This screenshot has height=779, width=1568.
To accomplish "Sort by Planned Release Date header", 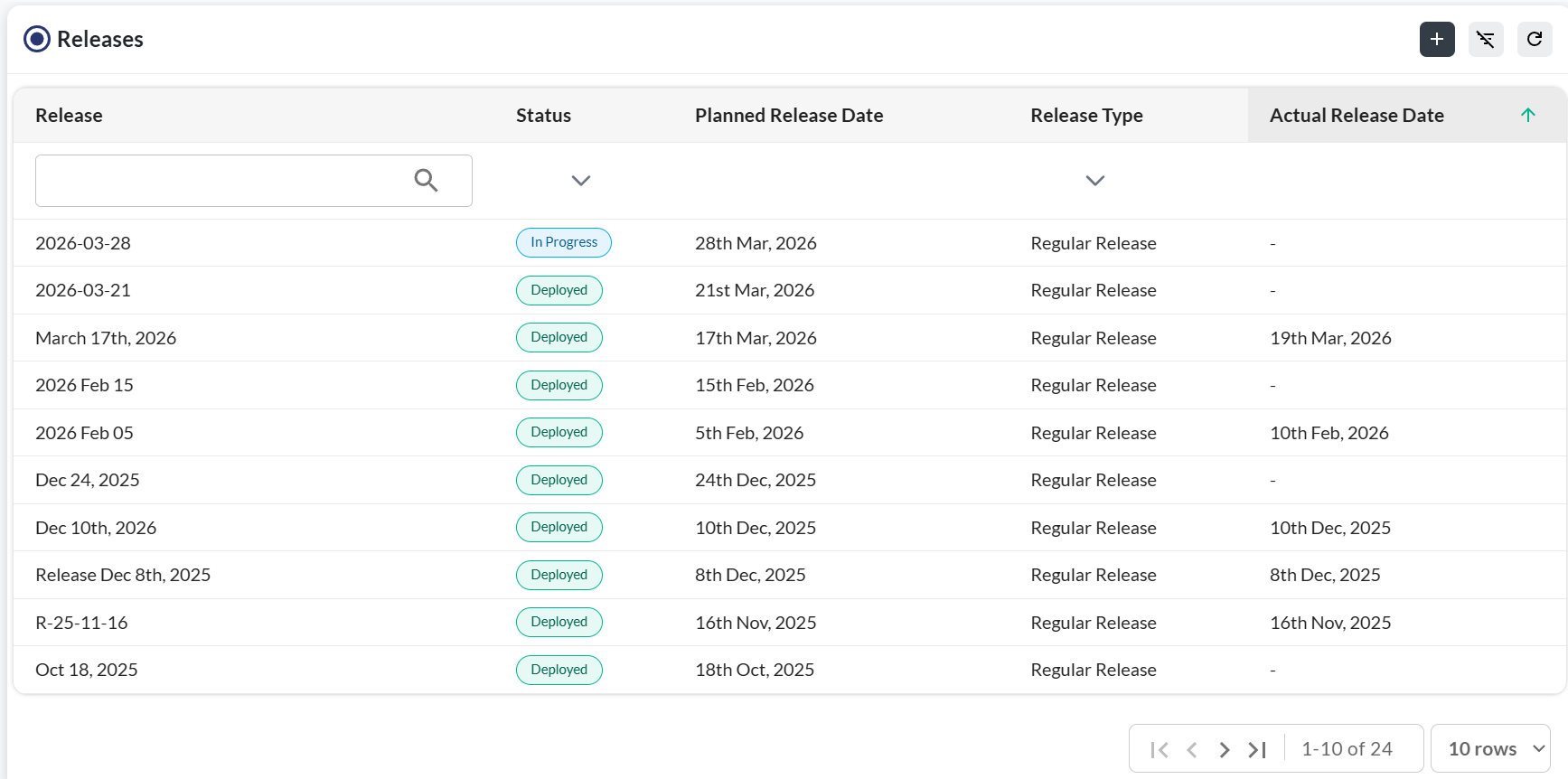I will click(x=789, y=116).
